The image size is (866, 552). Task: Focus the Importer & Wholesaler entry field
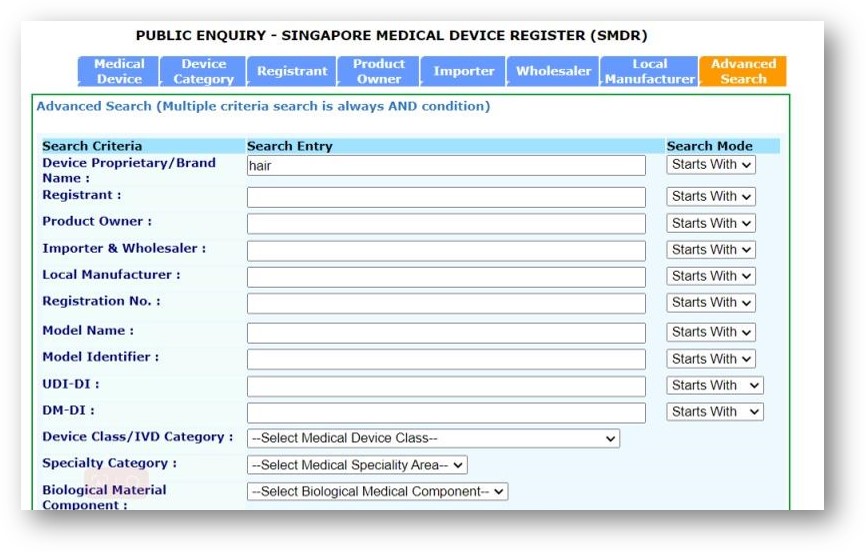tap(446, 250)
